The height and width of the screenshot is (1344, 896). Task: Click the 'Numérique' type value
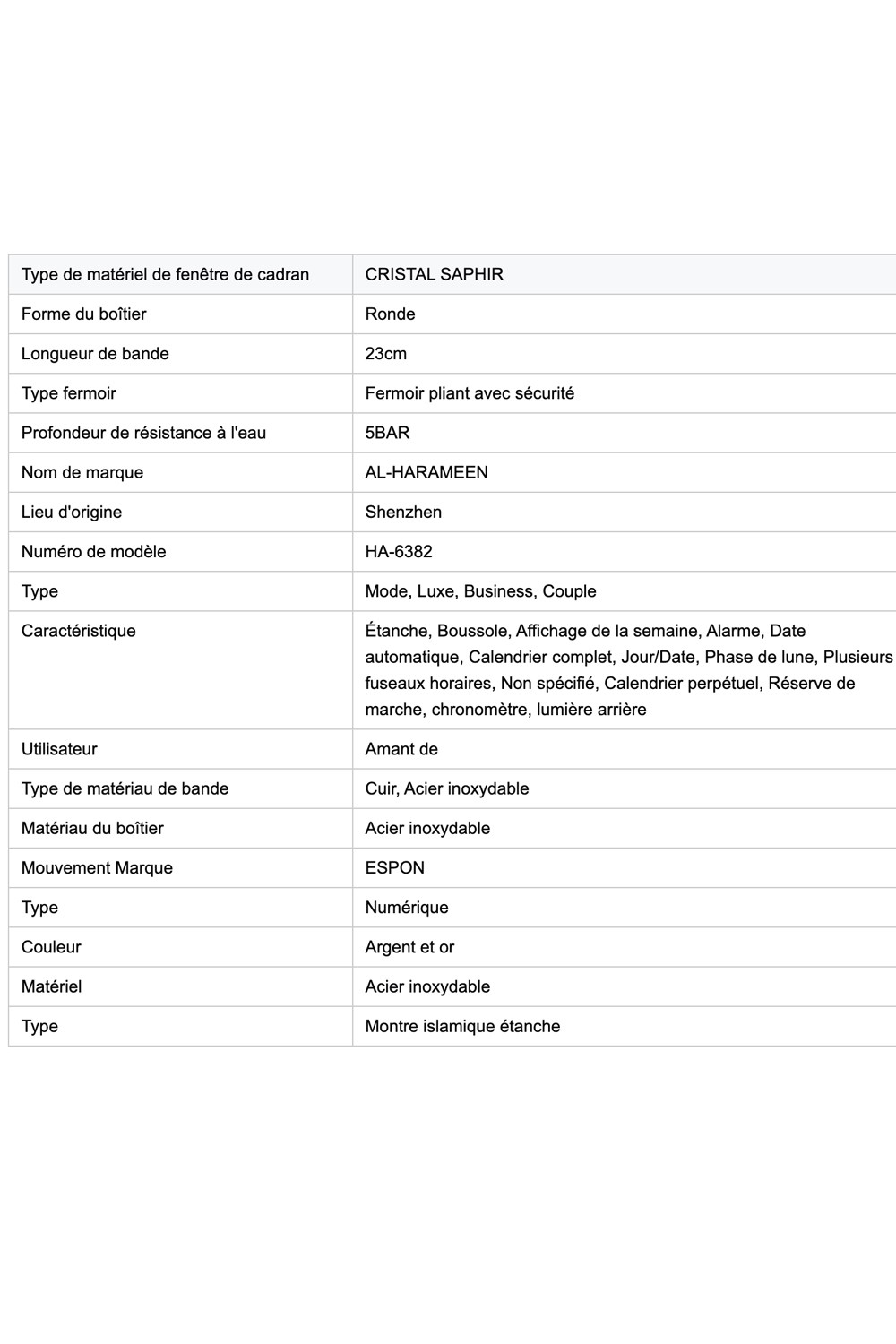407,907
